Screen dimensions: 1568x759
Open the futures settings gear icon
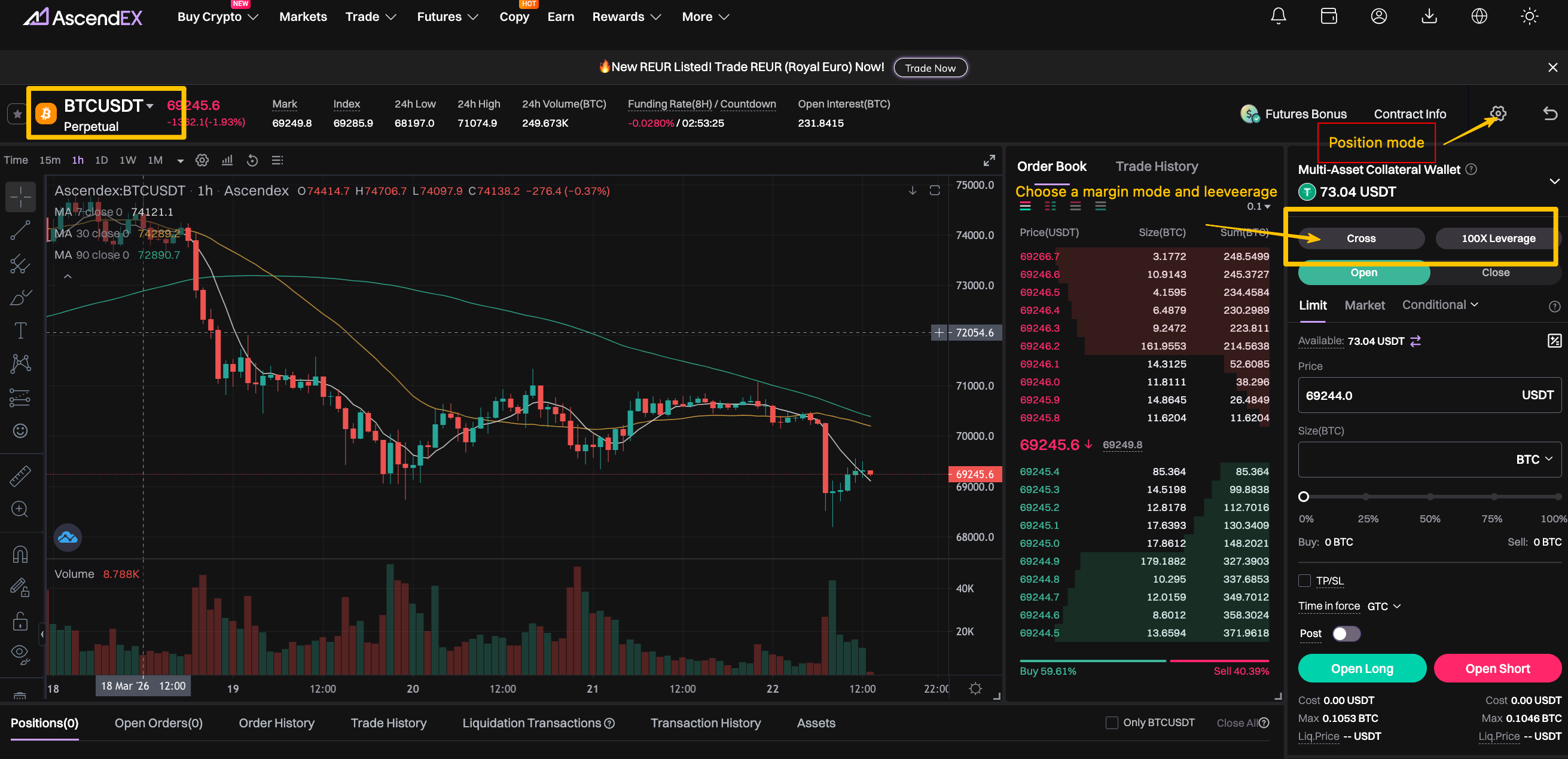1498,113
